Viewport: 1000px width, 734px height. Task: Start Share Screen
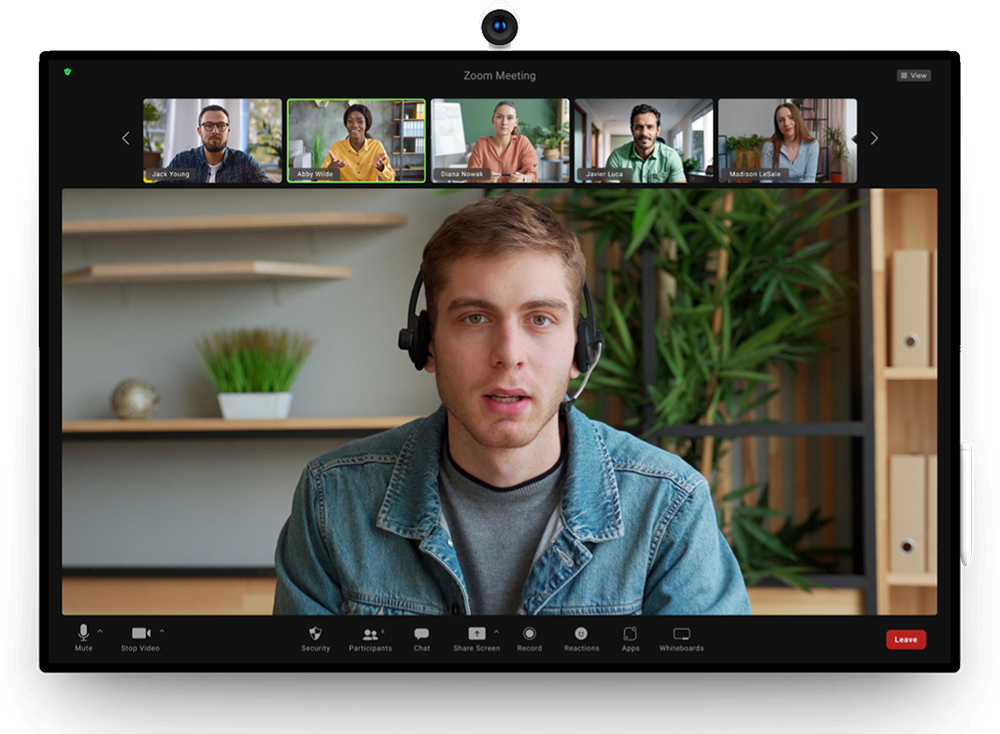476,638
